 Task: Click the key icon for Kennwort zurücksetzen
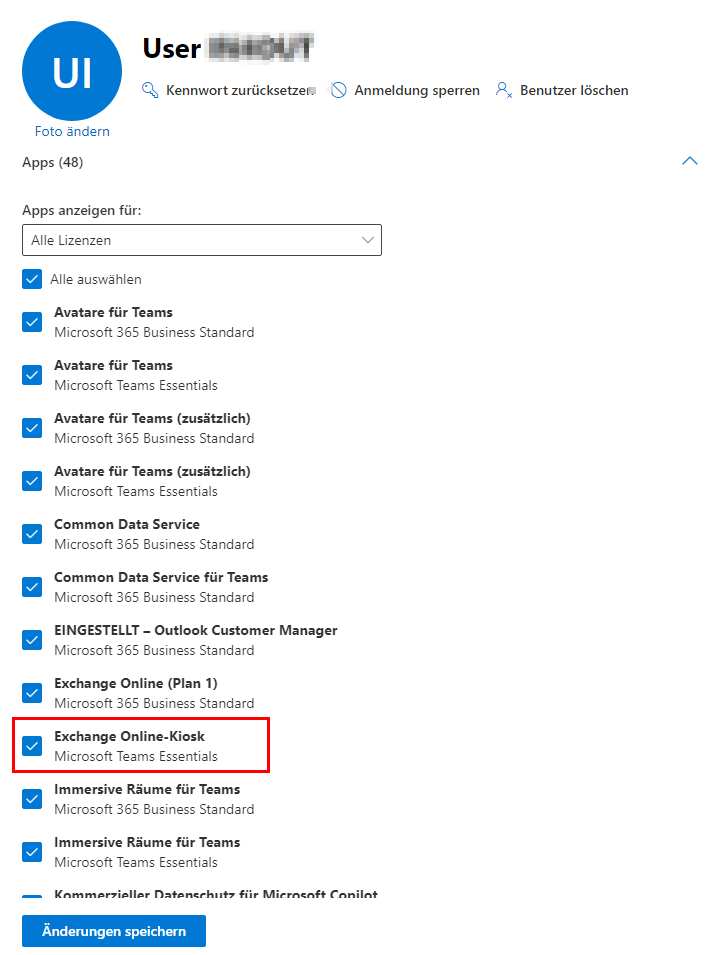point(150,90)
